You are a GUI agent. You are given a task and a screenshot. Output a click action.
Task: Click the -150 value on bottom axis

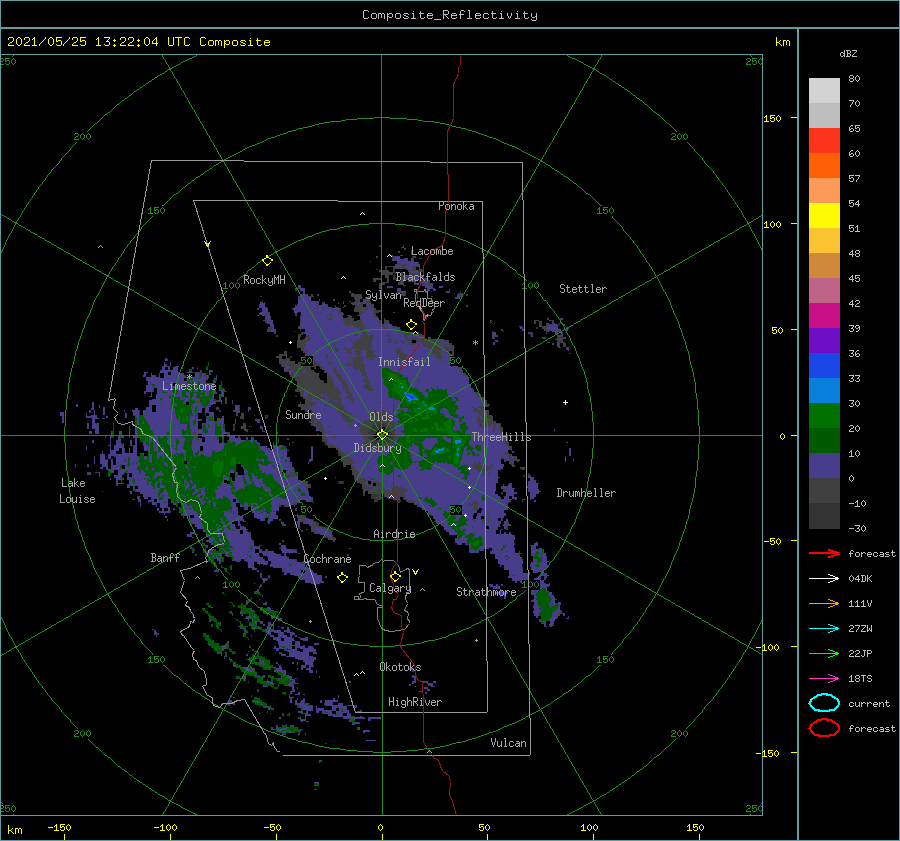[59, 827]
